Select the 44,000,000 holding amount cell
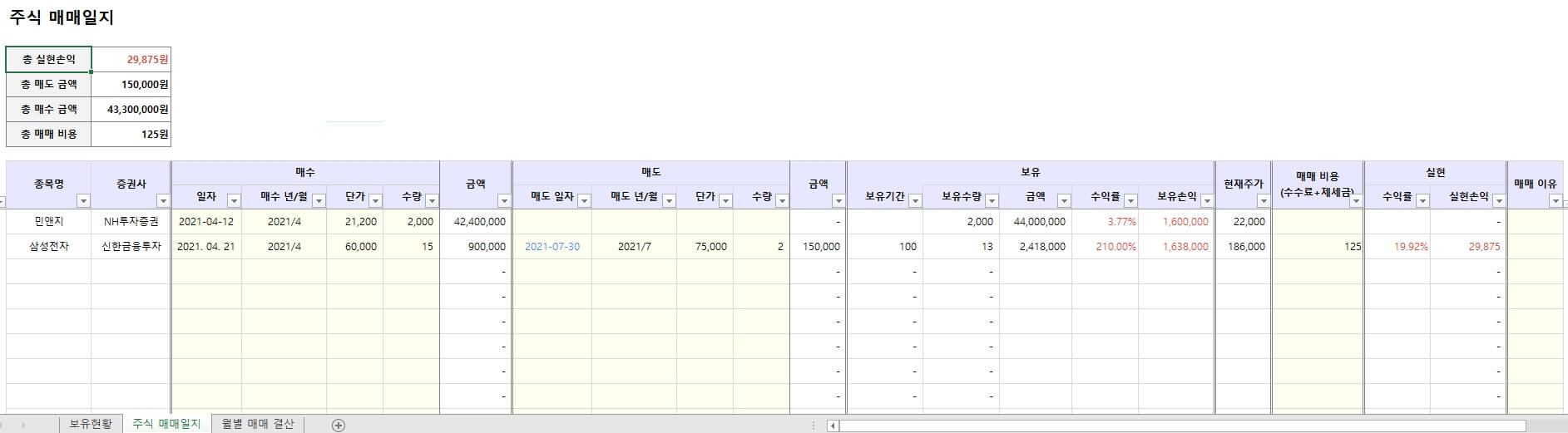The width and height of the screenshot is (1568, 433). click(1036, 222)
